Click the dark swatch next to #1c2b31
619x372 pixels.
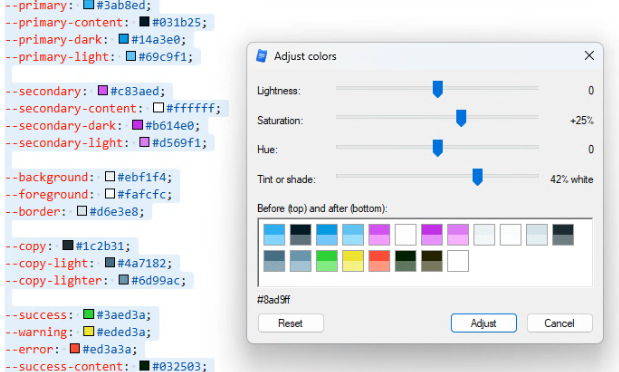(68, 245)
